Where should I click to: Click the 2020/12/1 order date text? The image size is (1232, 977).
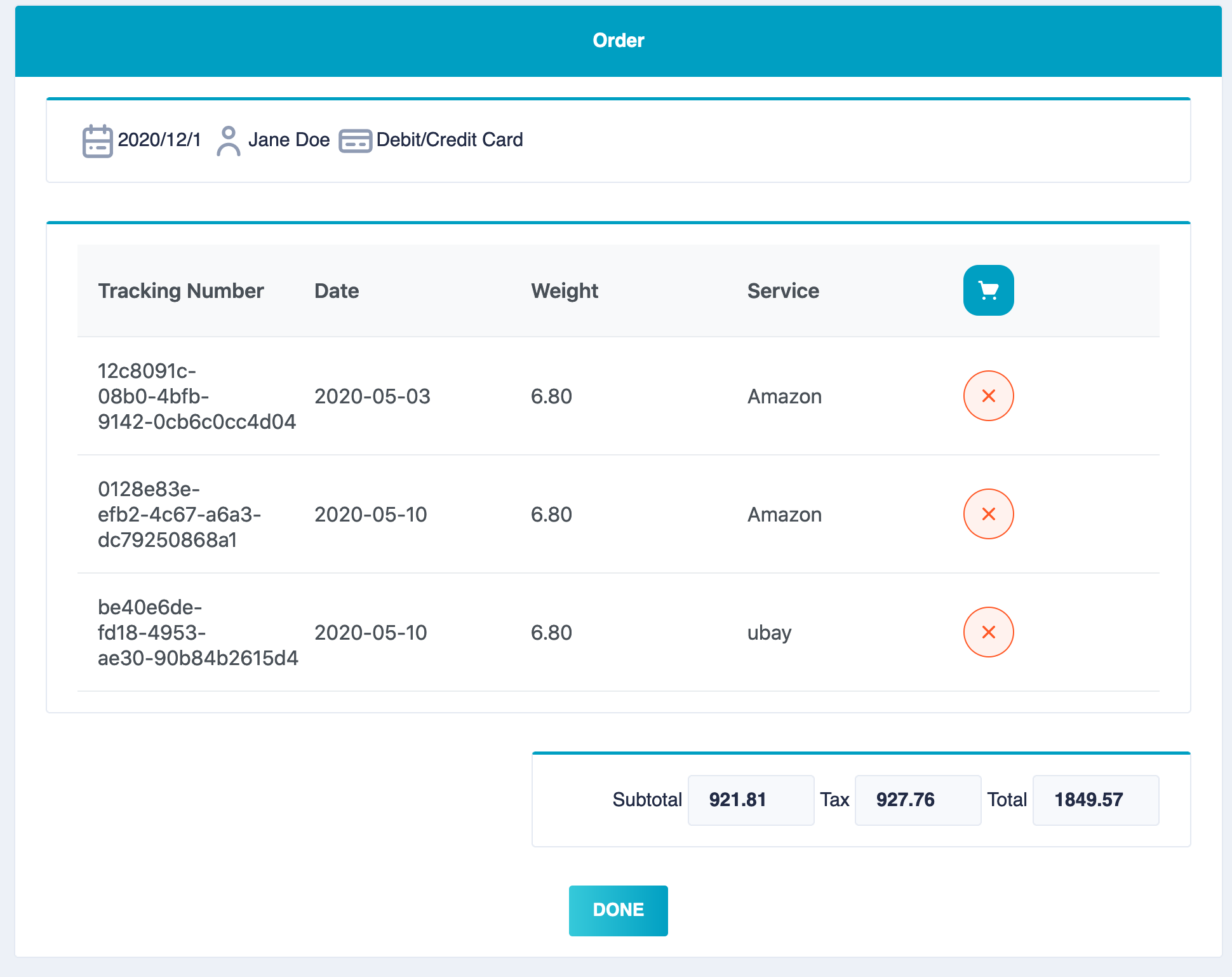pos(159,140)
